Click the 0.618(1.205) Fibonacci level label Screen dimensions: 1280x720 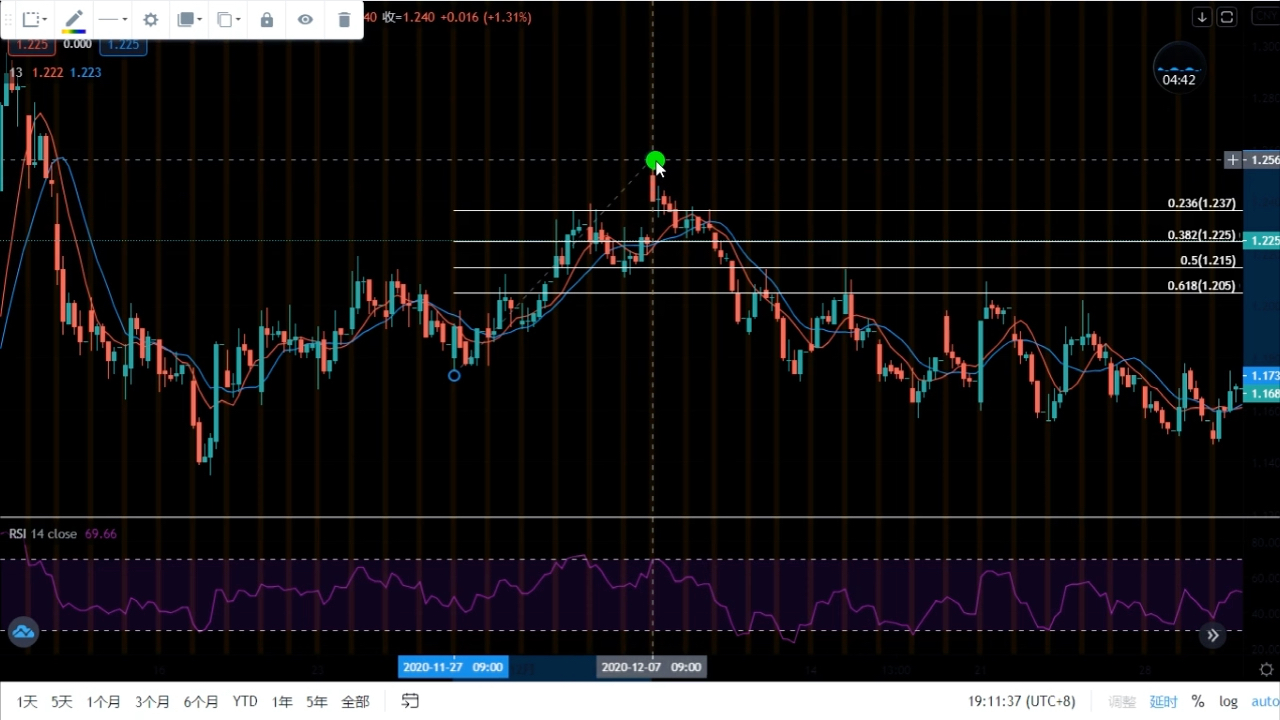point(1202,285)
